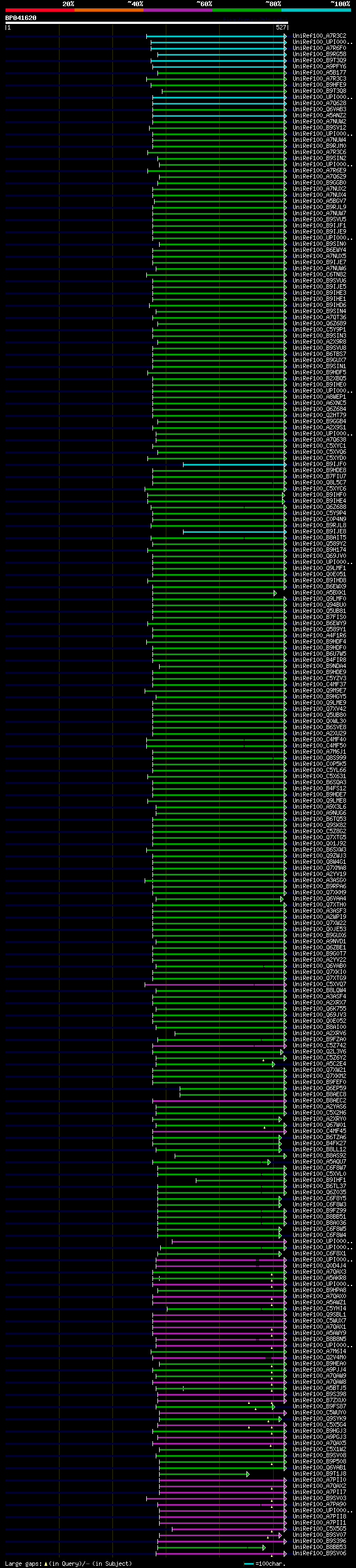Click the UniRef100_A7Q629 label
The width and height of the screenshot is (356, 1568).
(x=319, y=176)
